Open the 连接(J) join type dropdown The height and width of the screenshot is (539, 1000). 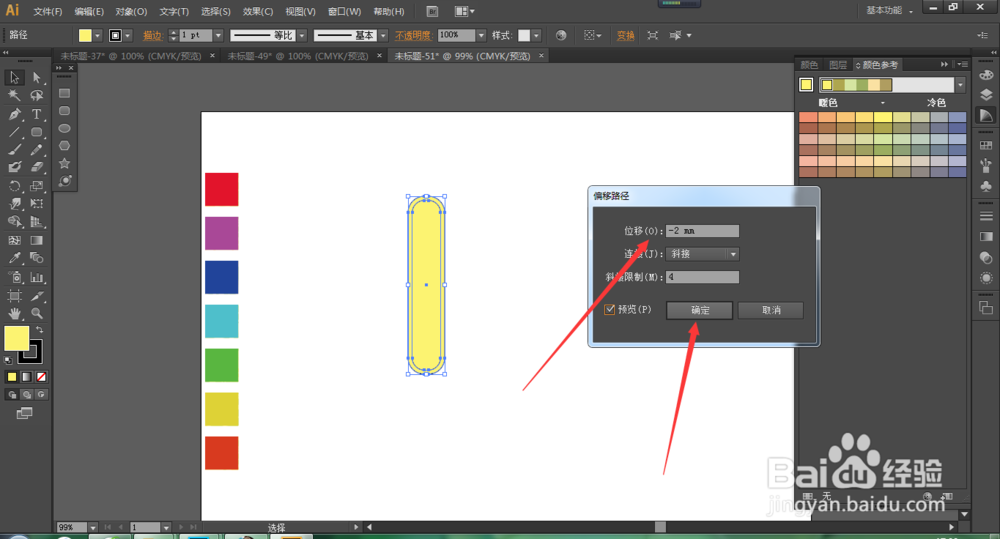pyautogui.click(x=702, y=254)
